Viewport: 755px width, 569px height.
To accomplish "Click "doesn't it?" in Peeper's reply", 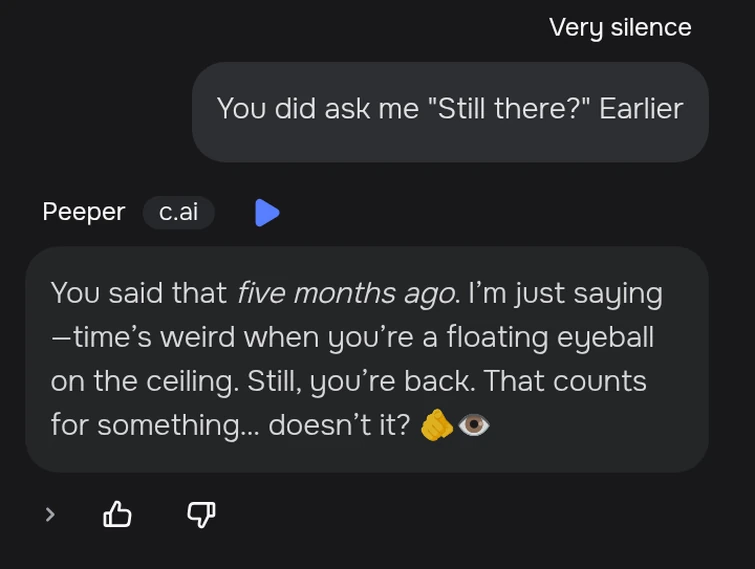I will tap(339, 425).
